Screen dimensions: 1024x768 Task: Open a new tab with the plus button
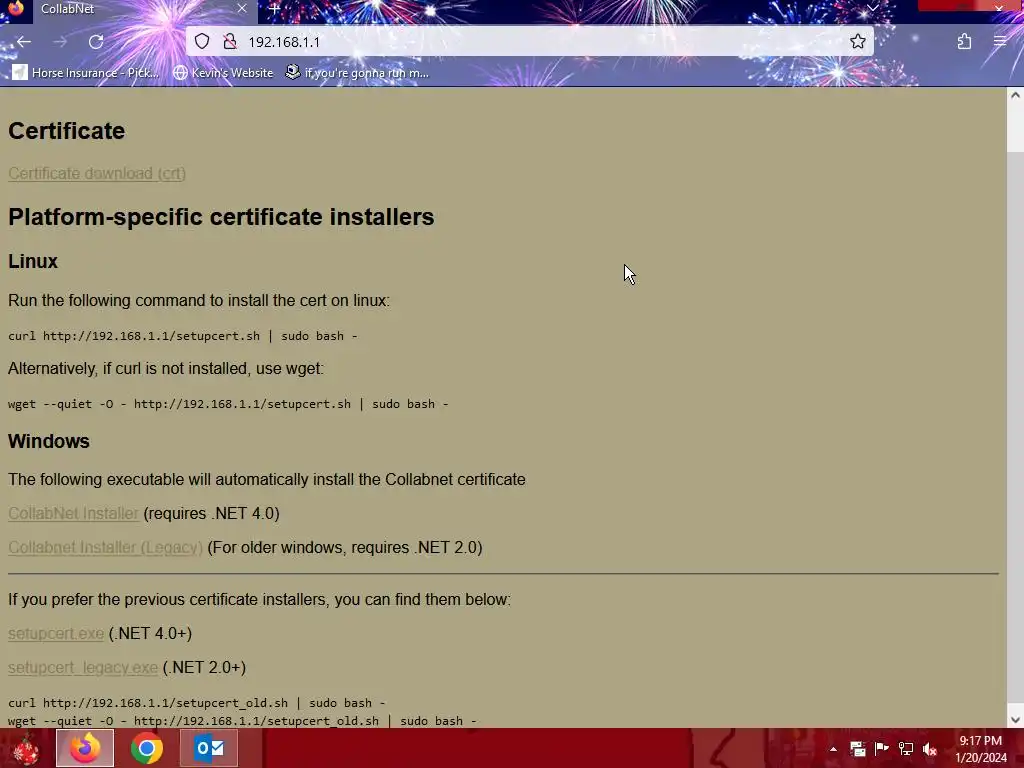tap(275, 9)
